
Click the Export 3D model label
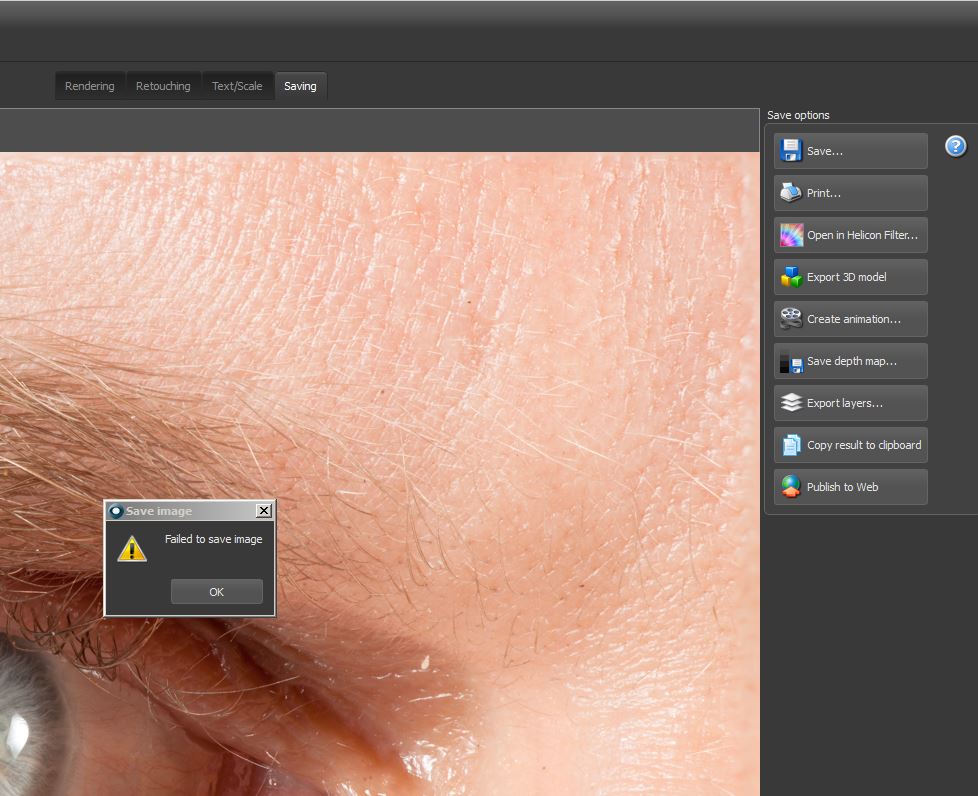846,277
